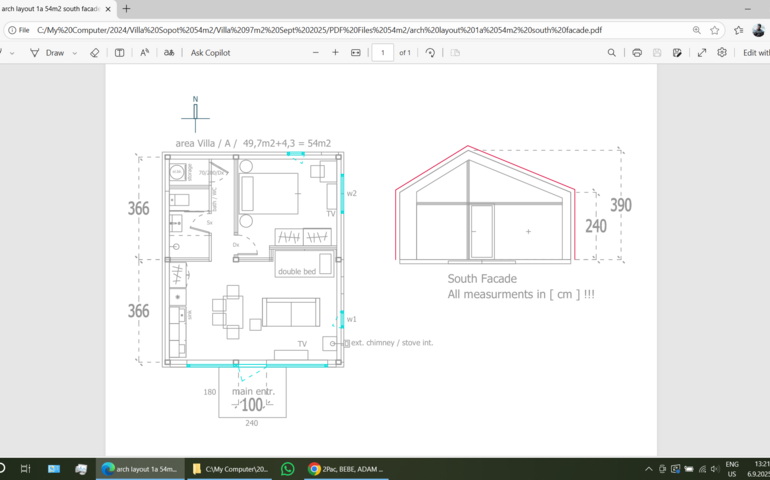Viewport: 770px width, 480px height.
Task: Click the Ask Copilot button
Action: click(x=210, y=52)
